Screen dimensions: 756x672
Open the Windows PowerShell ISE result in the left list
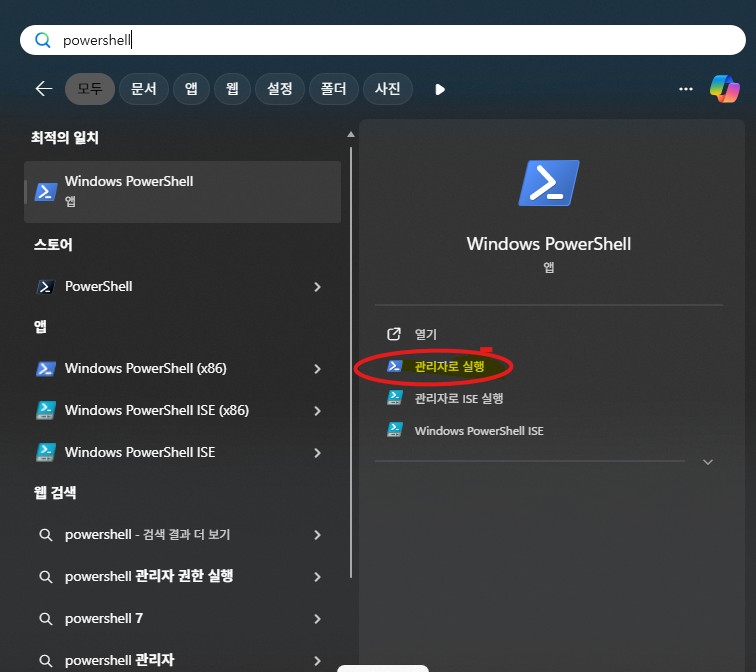(182, 453)
